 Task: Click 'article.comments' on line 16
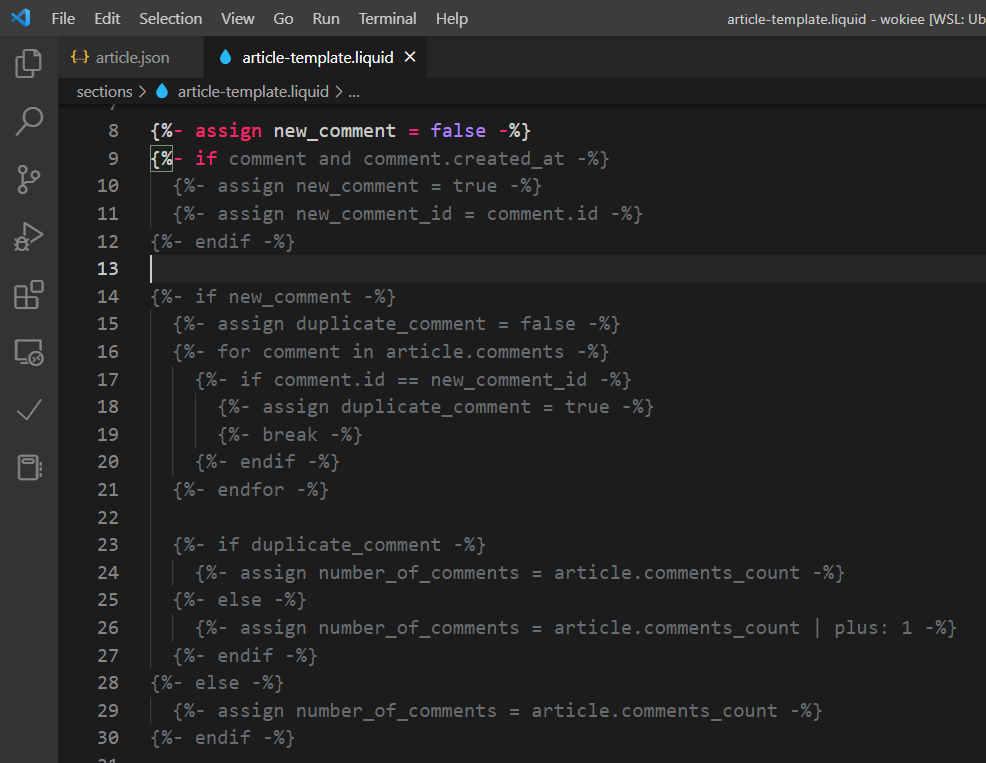click(475, 352)
